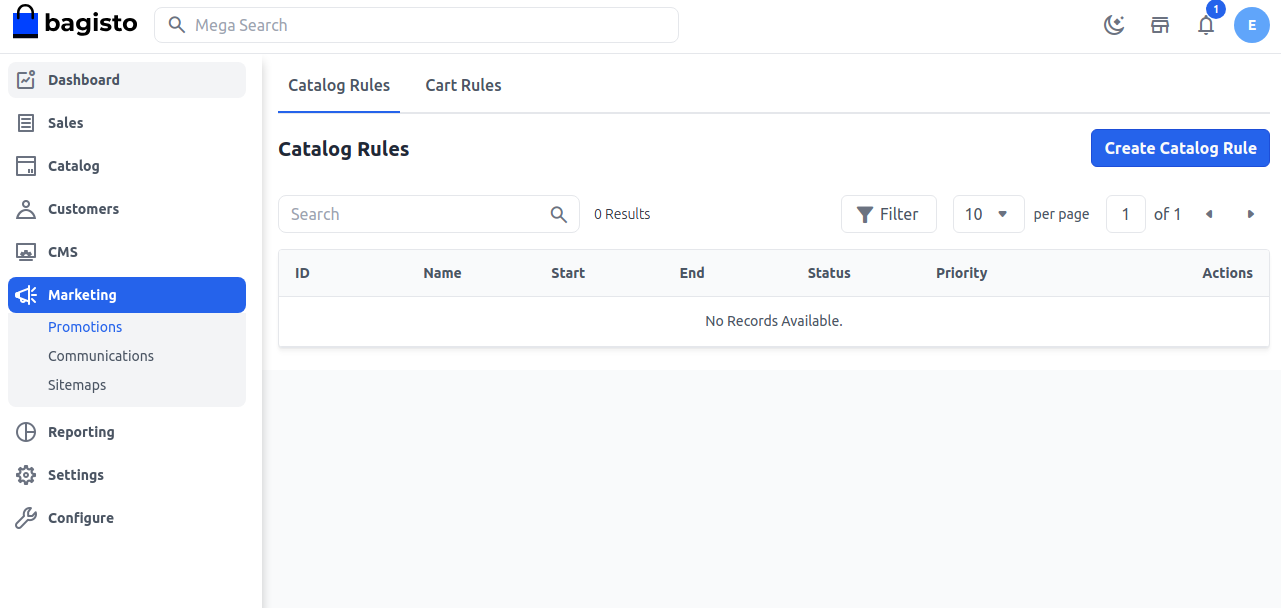Open the Filter panel
The image size is (1281, 608).
[888, 214]
